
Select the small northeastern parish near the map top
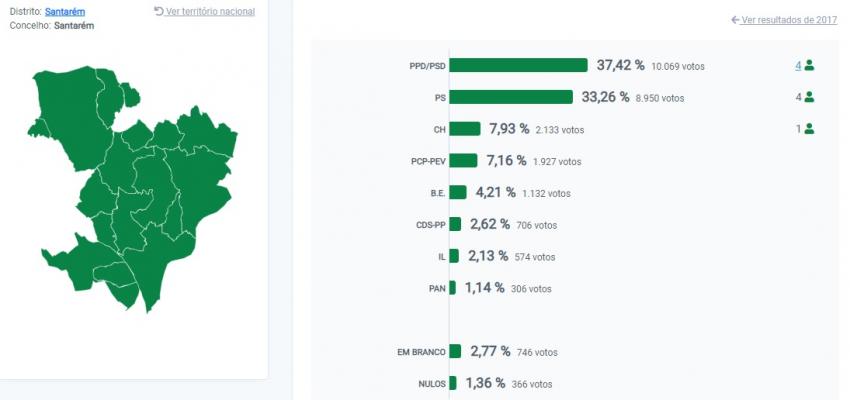coord(130,95)
